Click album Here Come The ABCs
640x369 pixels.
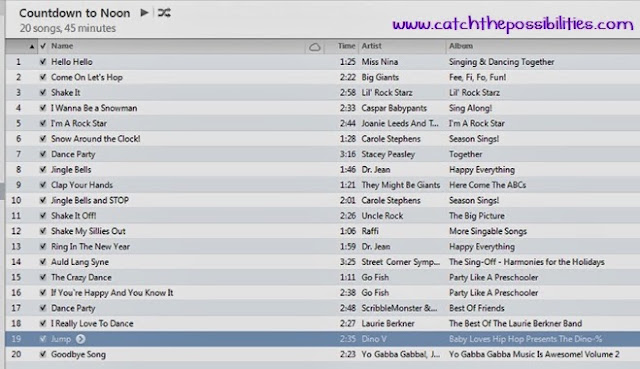click(x=487, y=185)
